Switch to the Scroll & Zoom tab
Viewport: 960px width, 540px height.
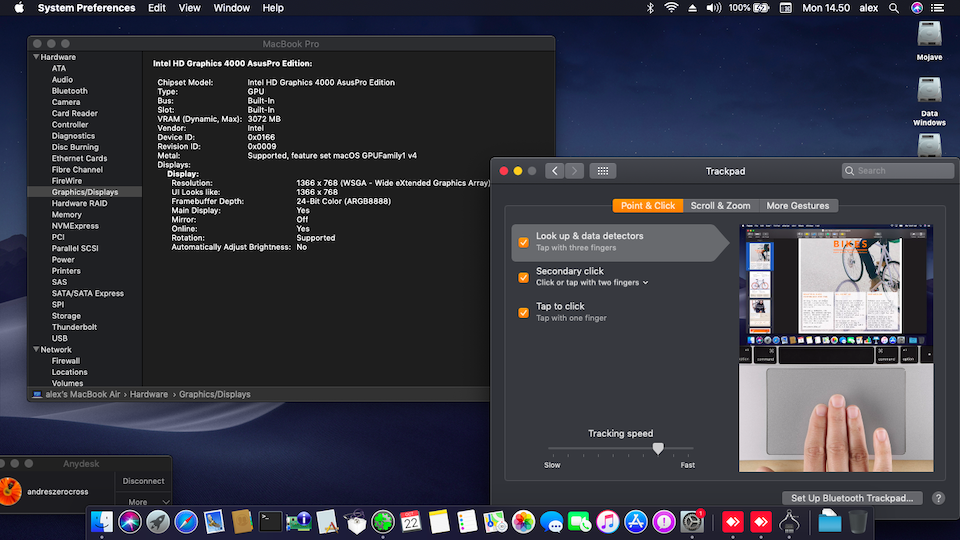[x=720, y=206]
